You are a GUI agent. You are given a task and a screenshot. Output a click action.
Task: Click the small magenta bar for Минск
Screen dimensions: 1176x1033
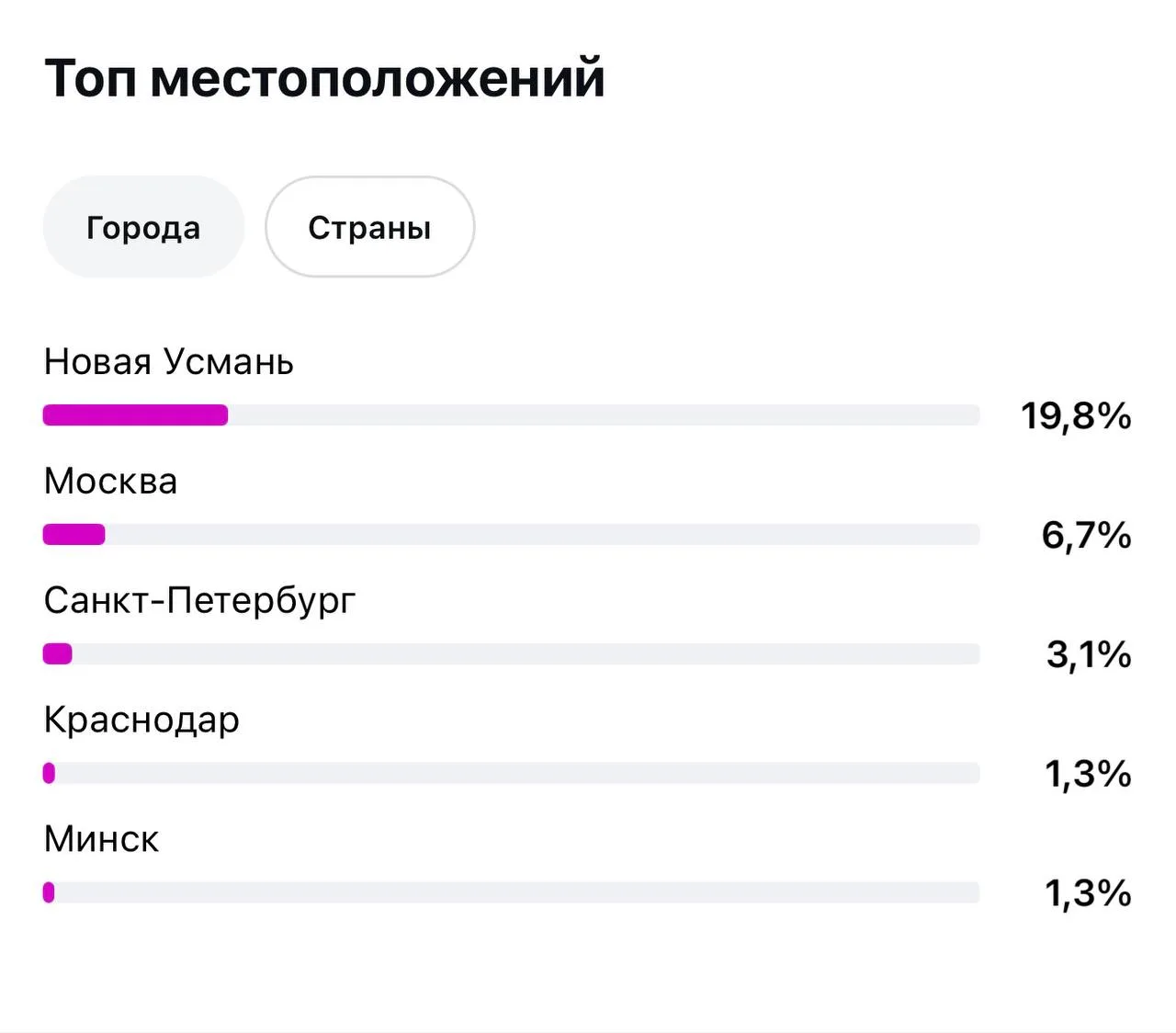(49, 892)
